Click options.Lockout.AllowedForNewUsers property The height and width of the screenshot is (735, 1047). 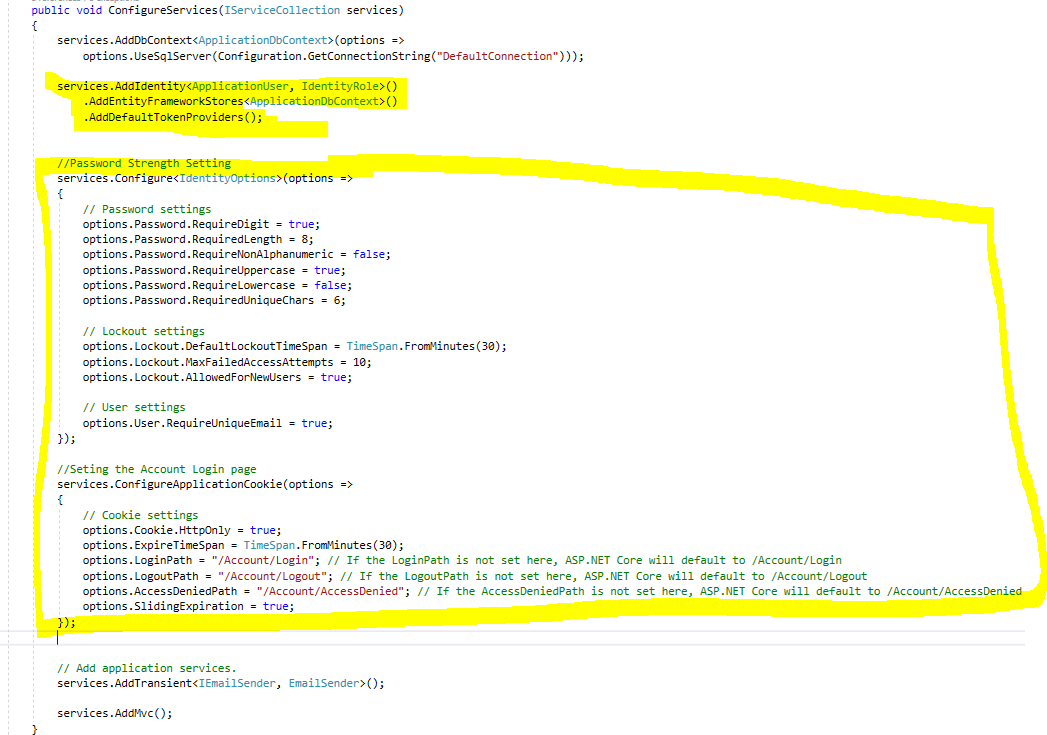(x=192, y=378)
